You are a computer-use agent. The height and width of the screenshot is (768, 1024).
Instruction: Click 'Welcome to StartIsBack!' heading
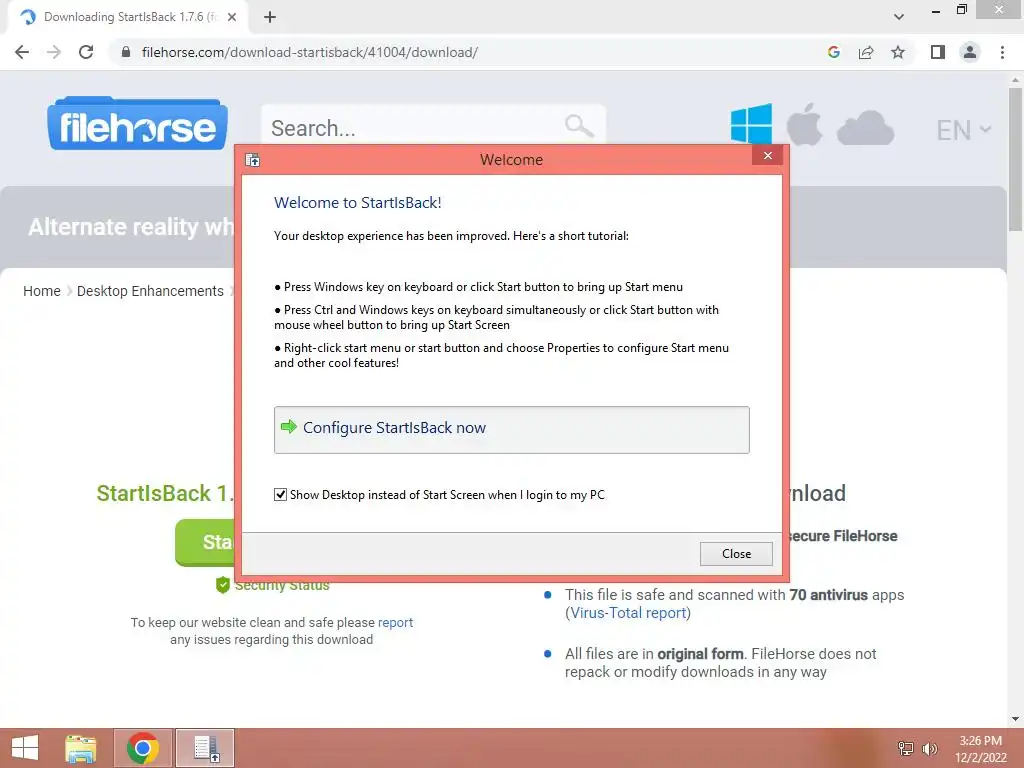[357, 202]
